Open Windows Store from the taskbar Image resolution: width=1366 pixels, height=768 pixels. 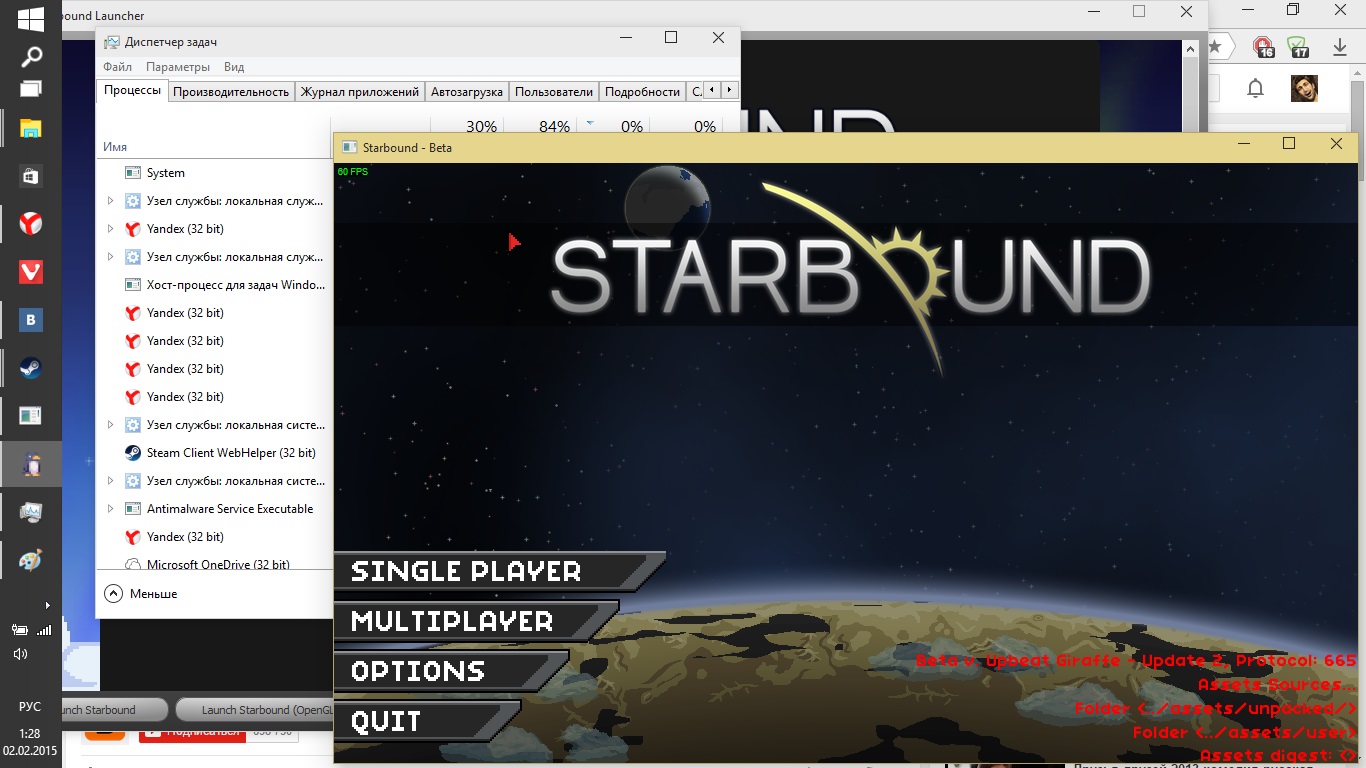pyautogui.click(x=30, y=176)
